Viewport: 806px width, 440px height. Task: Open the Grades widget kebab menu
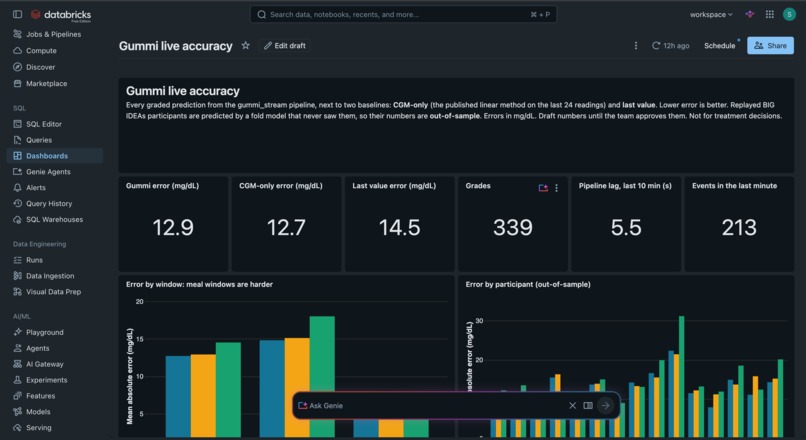pyautogui.click(x=556, y=188)
